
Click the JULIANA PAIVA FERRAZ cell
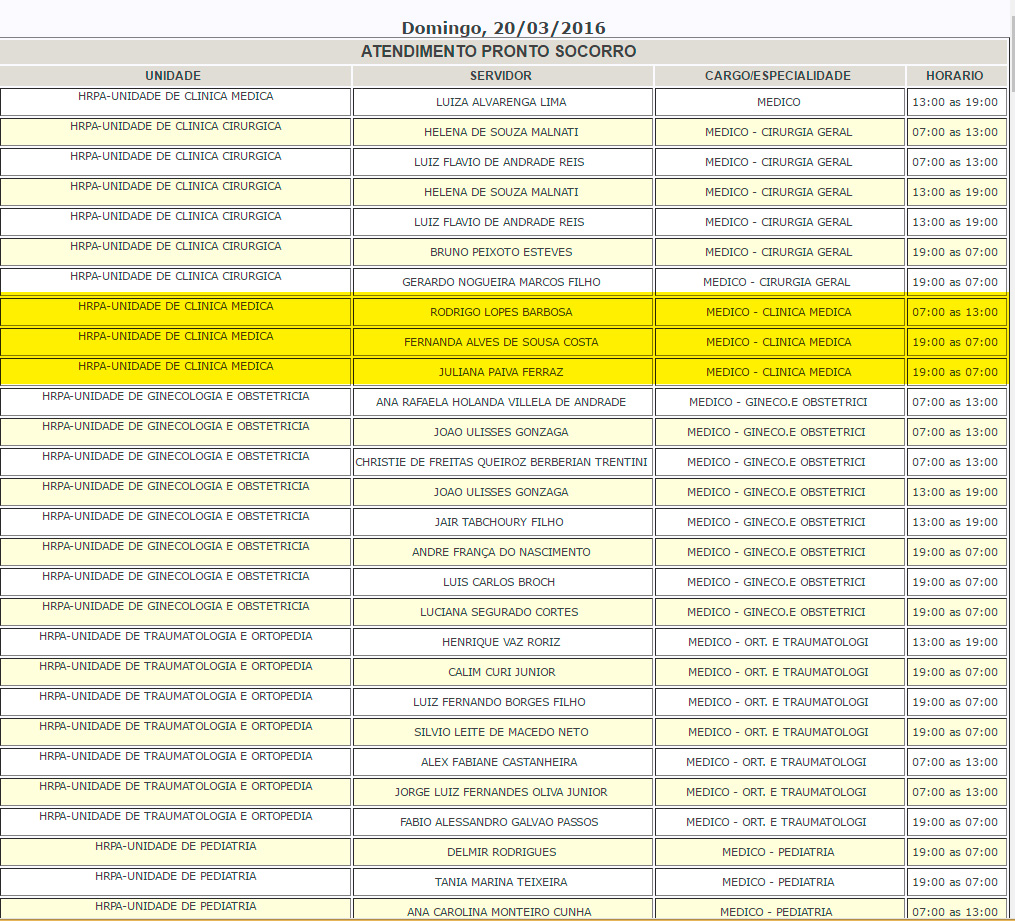click(501, 372)
